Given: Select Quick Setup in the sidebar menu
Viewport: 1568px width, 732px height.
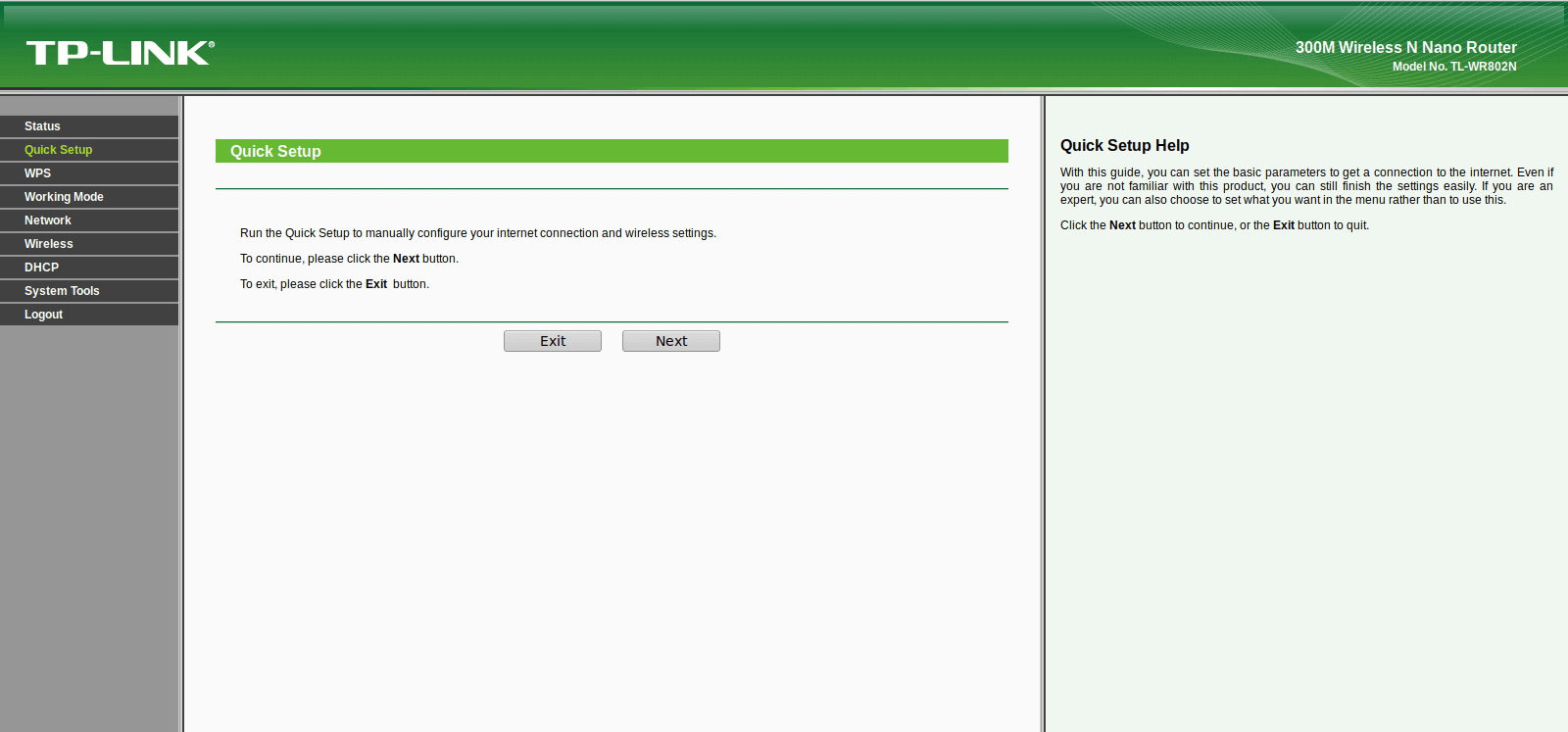Looking at the screenshot, I should [89, 150].
